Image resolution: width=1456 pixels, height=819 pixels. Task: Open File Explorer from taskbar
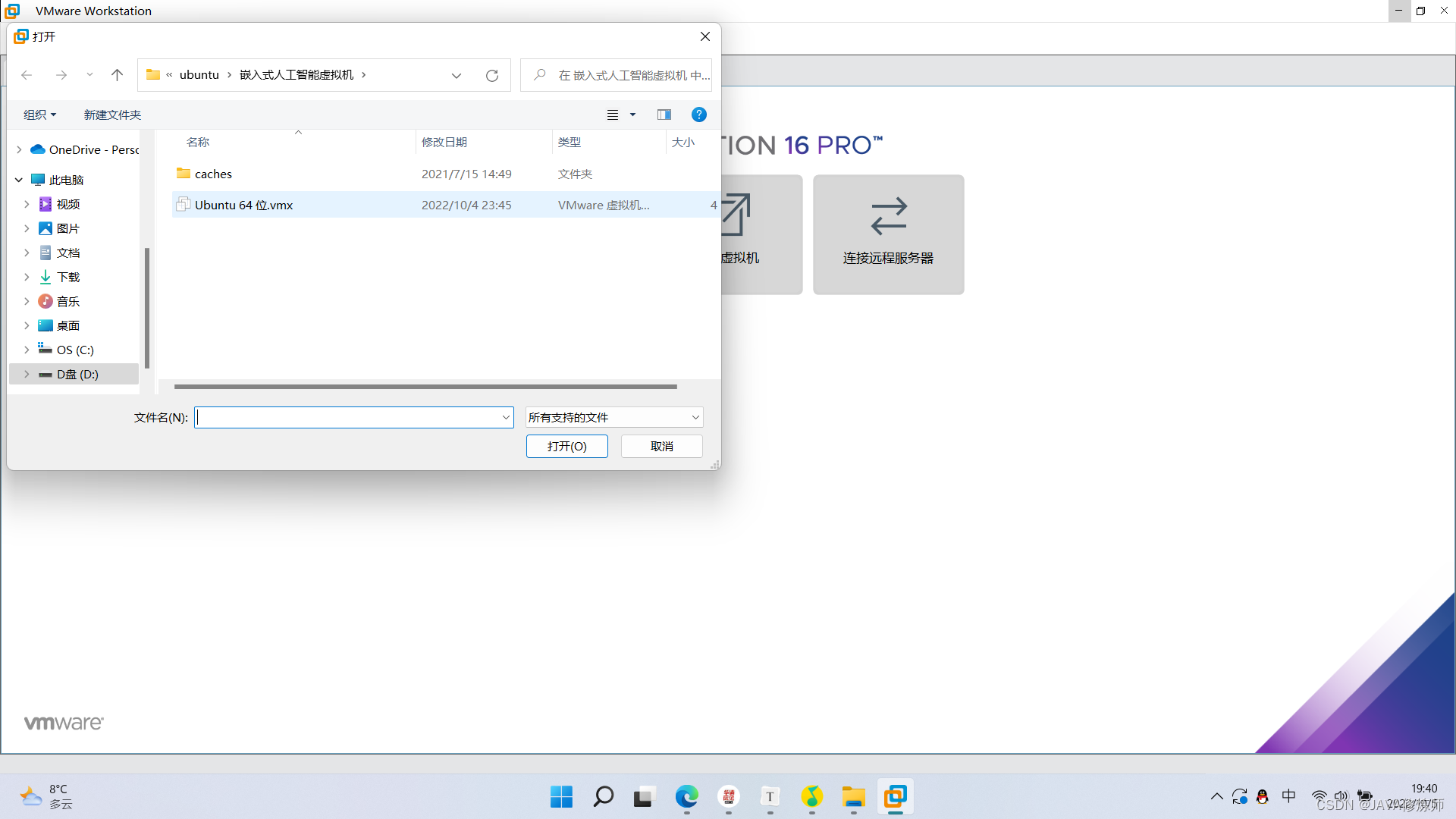pyautogui.click(x=854, y=797)
